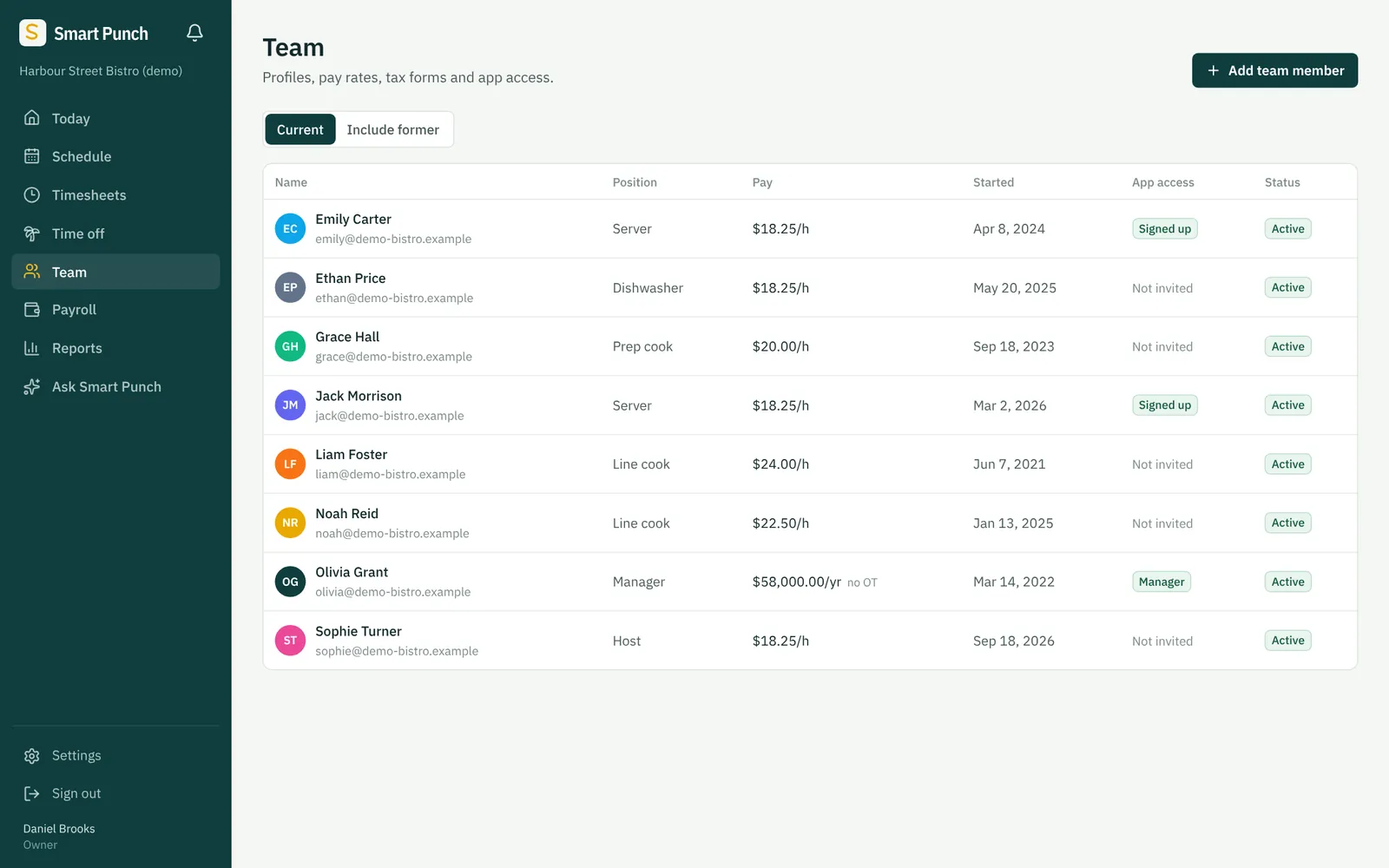Open the Schedule menu label
The height and width of the screenshot is (868, 1389).
point(82,156)
